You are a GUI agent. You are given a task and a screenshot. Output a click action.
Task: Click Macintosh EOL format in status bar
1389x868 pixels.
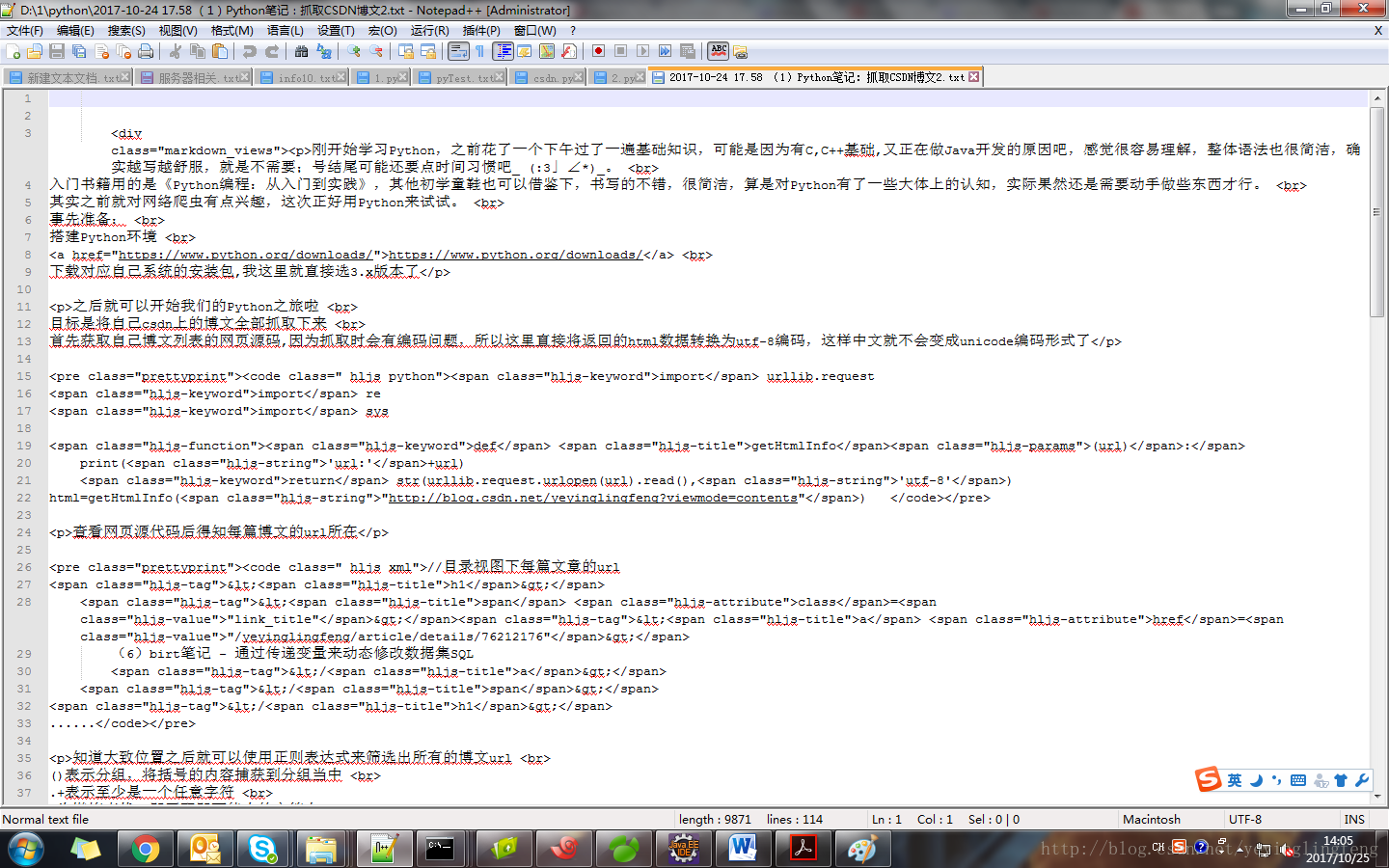pos(1151,820)
